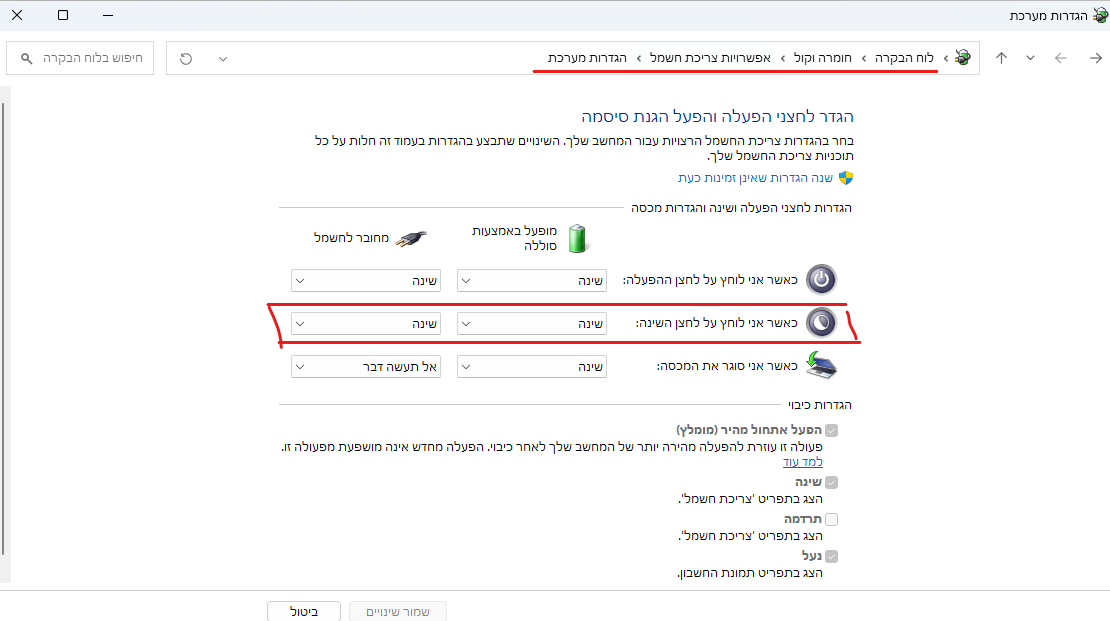
Task: Click the 'למד עוד' link
Action: 803,462
